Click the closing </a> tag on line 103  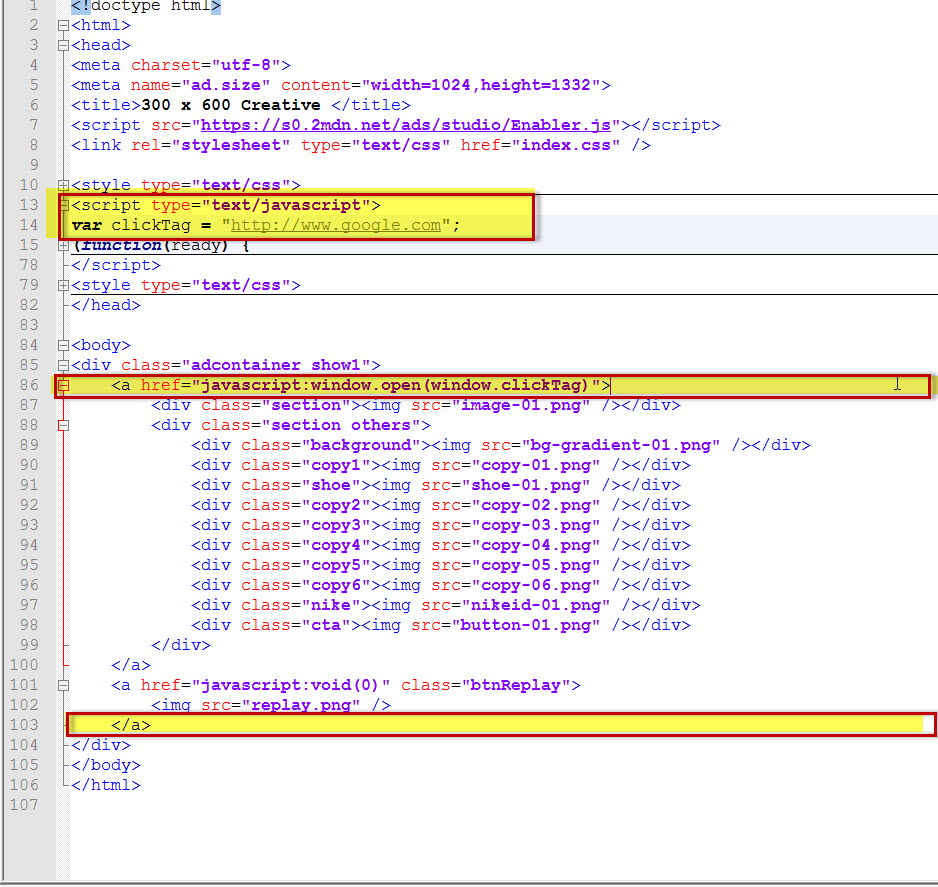click(x=131, y=726)
